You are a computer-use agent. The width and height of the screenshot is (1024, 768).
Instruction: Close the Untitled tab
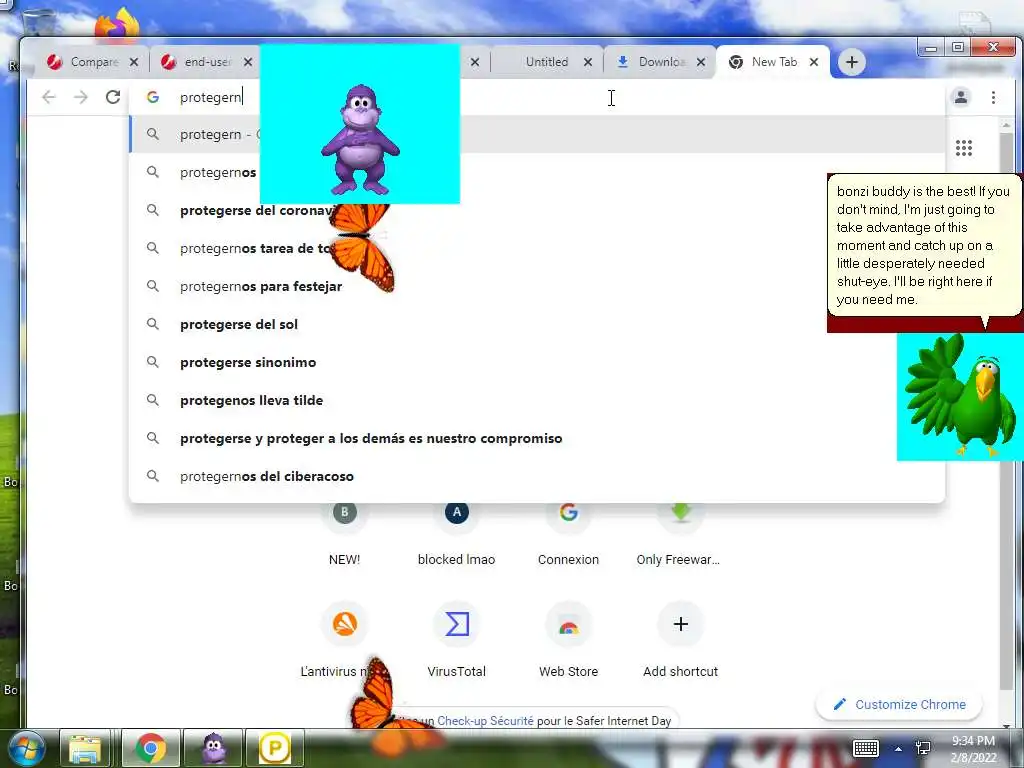pyautogui.click(x=587, y=62)
